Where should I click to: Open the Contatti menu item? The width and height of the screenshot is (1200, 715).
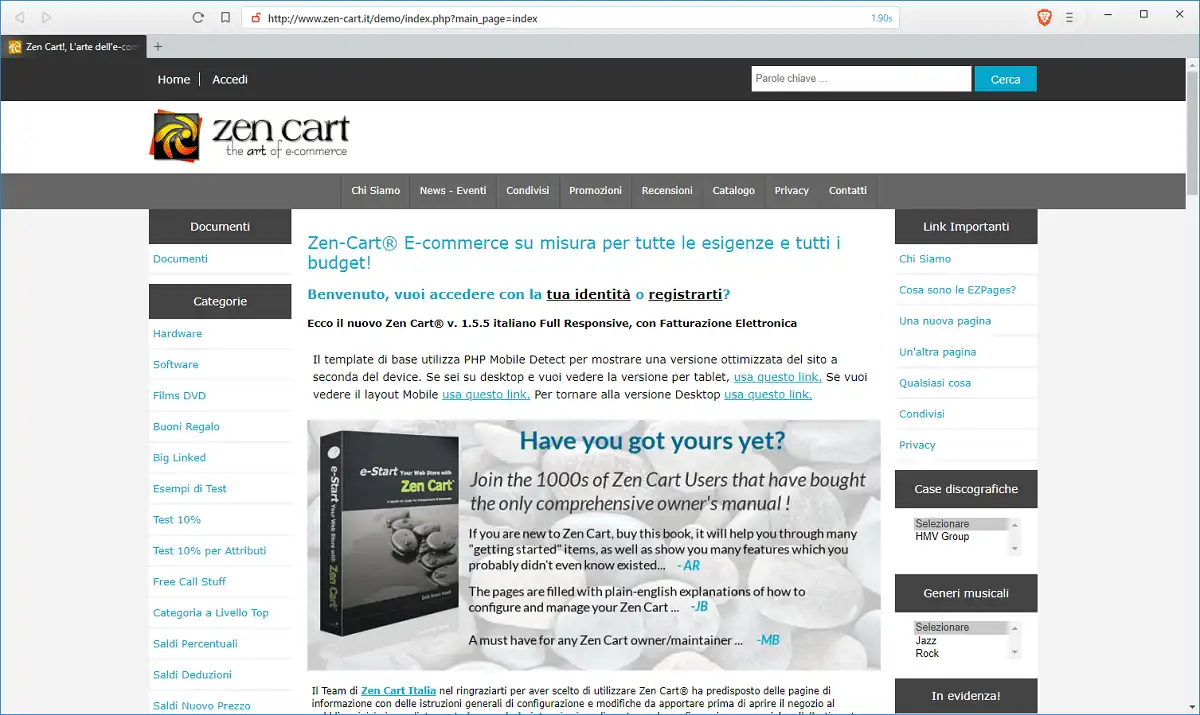point(848,190)
